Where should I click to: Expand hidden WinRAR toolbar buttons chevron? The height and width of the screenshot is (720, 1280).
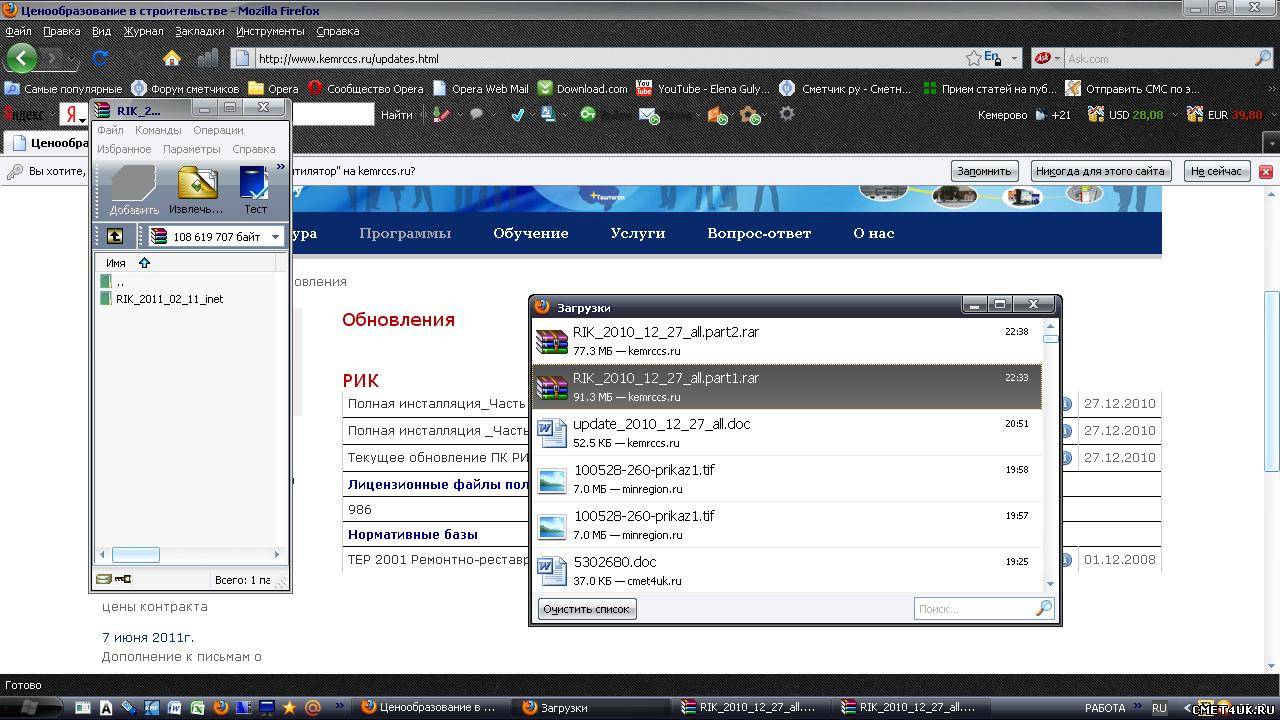(281, 167)
